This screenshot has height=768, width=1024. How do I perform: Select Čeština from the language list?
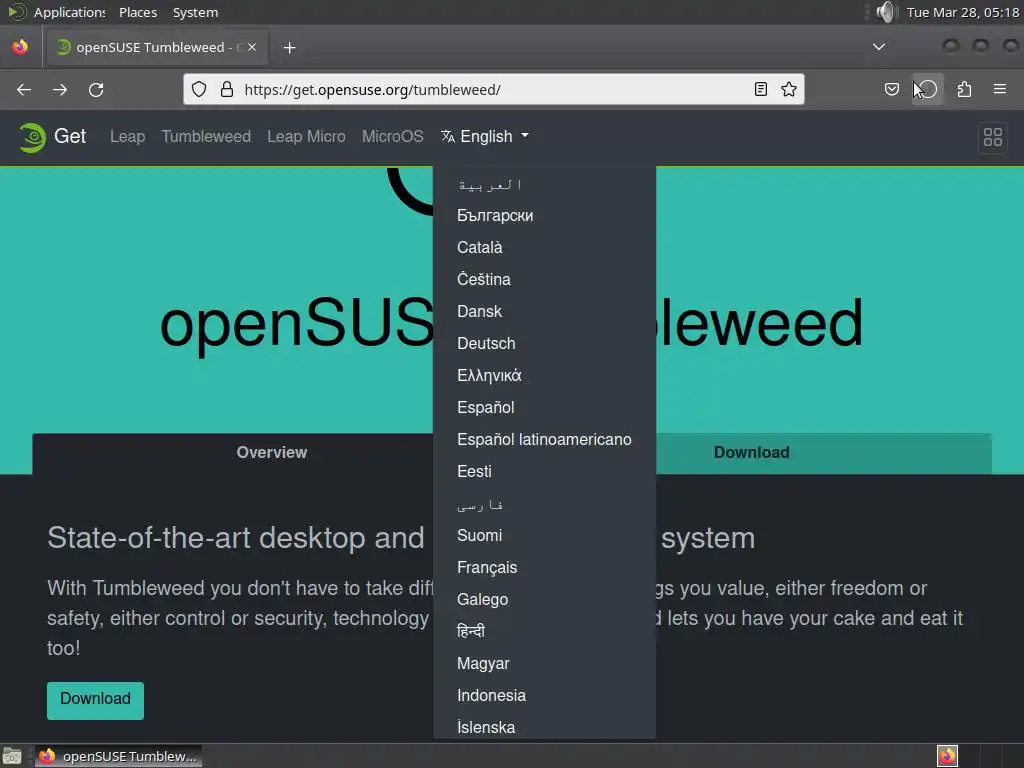544,280
